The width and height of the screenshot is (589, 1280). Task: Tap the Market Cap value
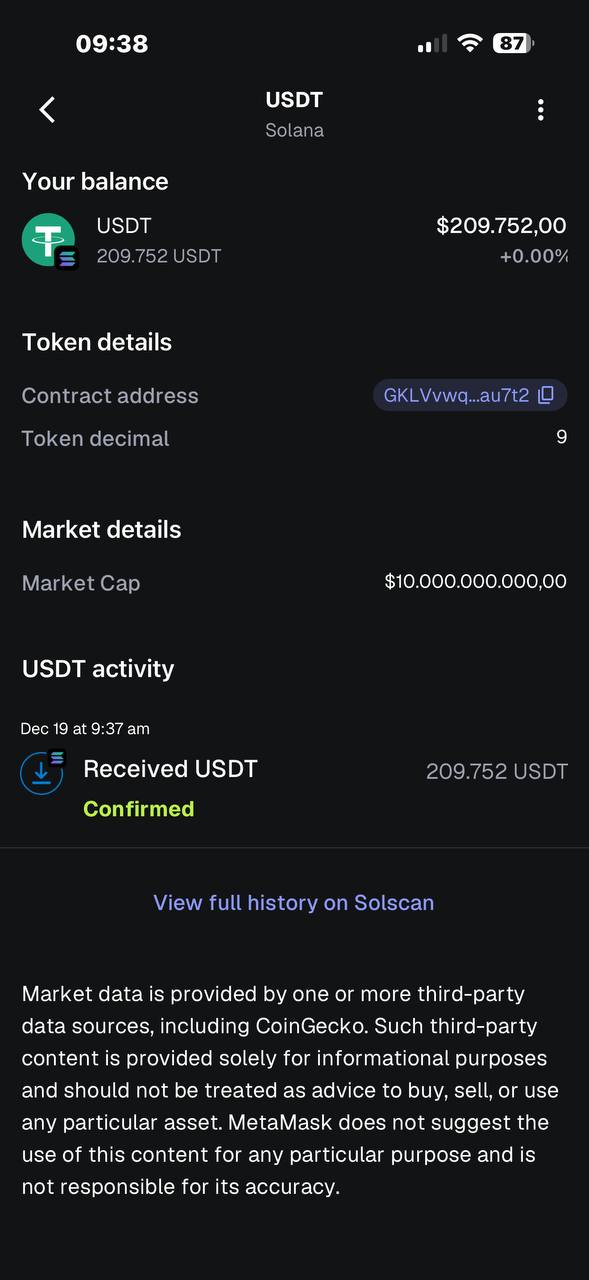coord(476,581)
